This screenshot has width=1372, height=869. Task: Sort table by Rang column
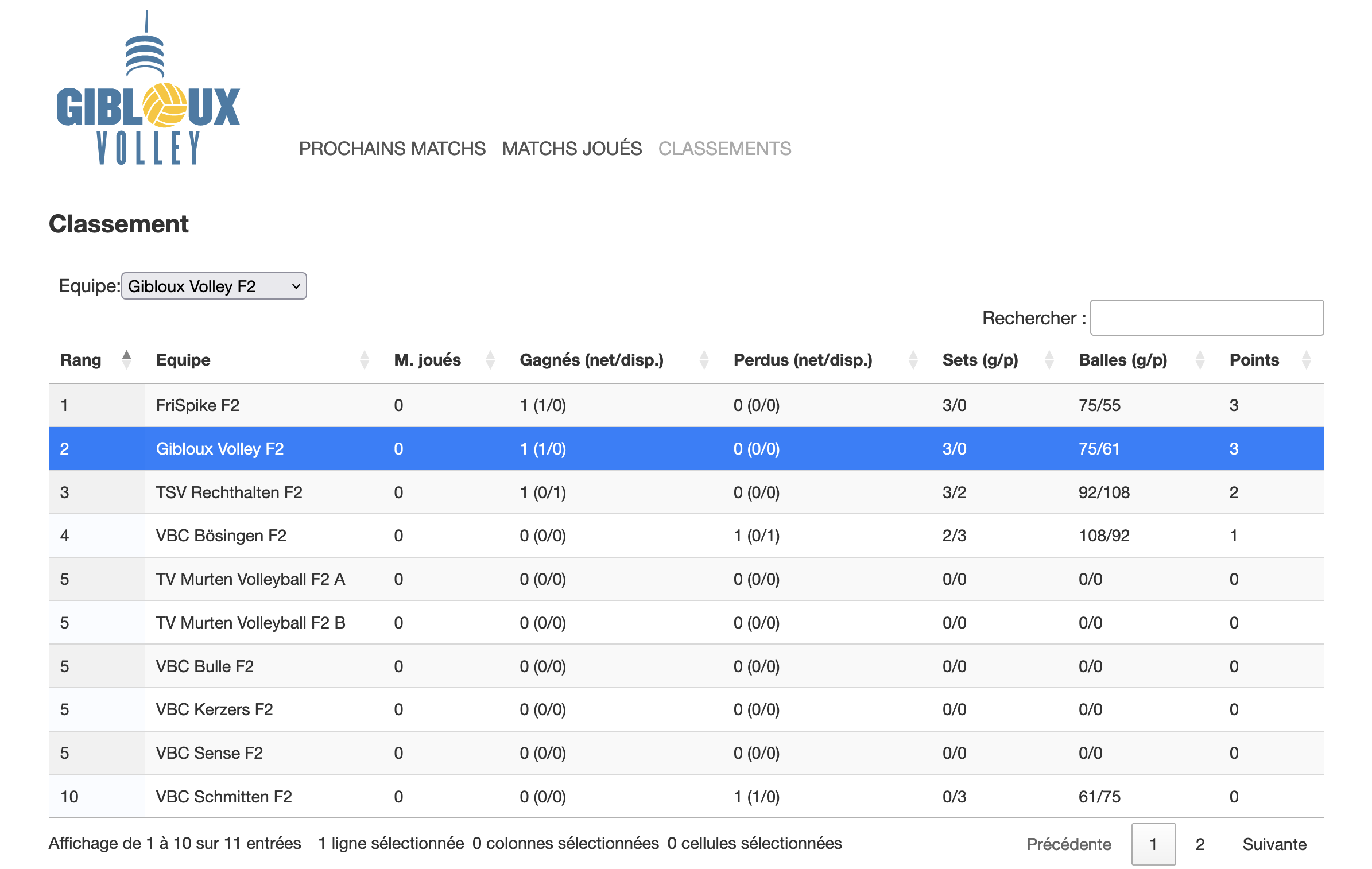click(96, 360)
